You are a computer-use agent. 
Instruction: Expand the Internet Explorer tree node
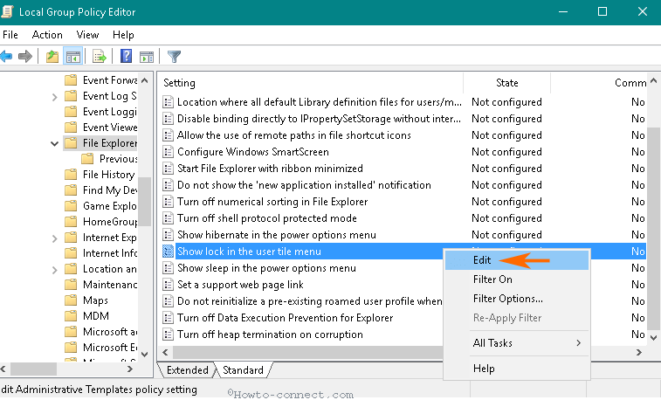pos(54,238)
